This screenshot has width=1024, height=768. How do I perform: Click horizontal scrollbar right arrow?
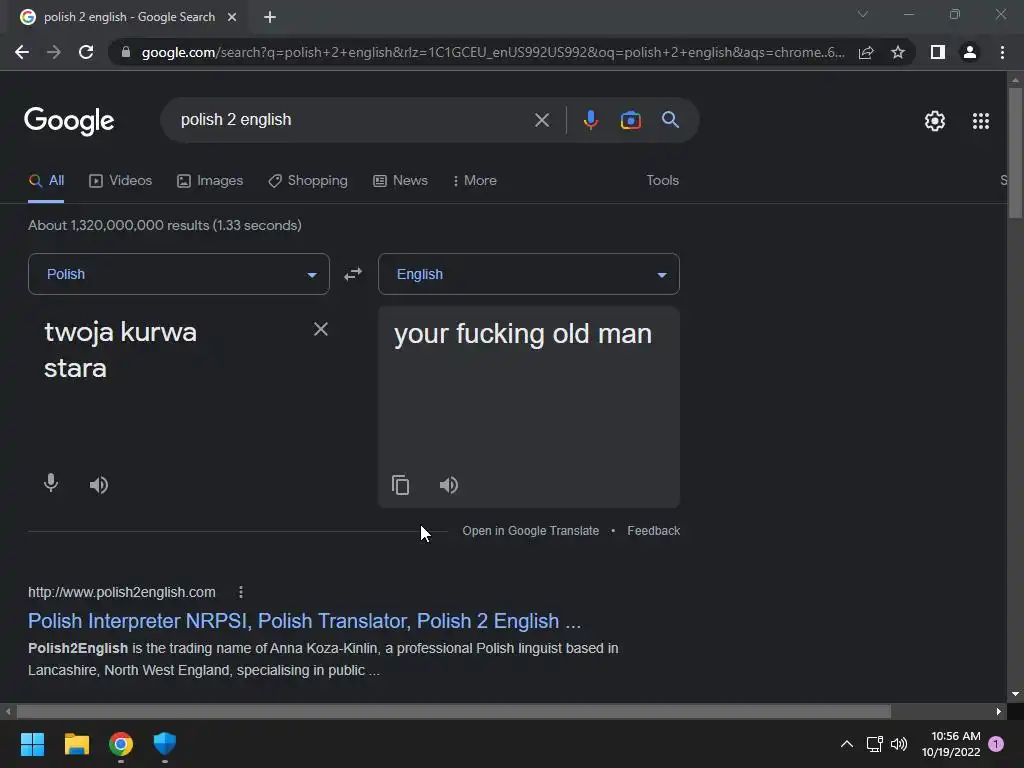click(999, 711)
